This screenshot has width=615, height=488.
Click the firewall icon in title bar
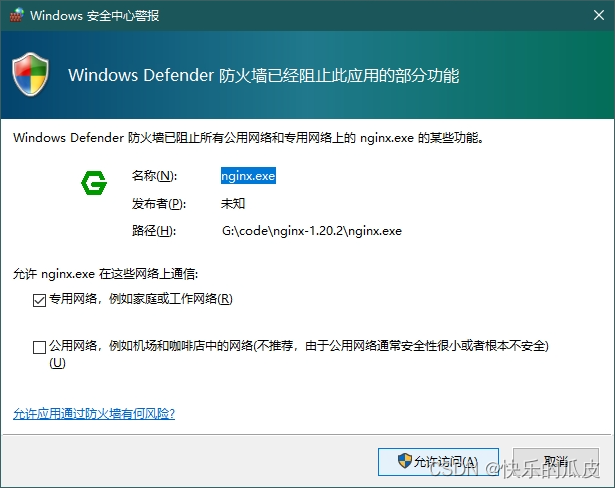[16, 15]
